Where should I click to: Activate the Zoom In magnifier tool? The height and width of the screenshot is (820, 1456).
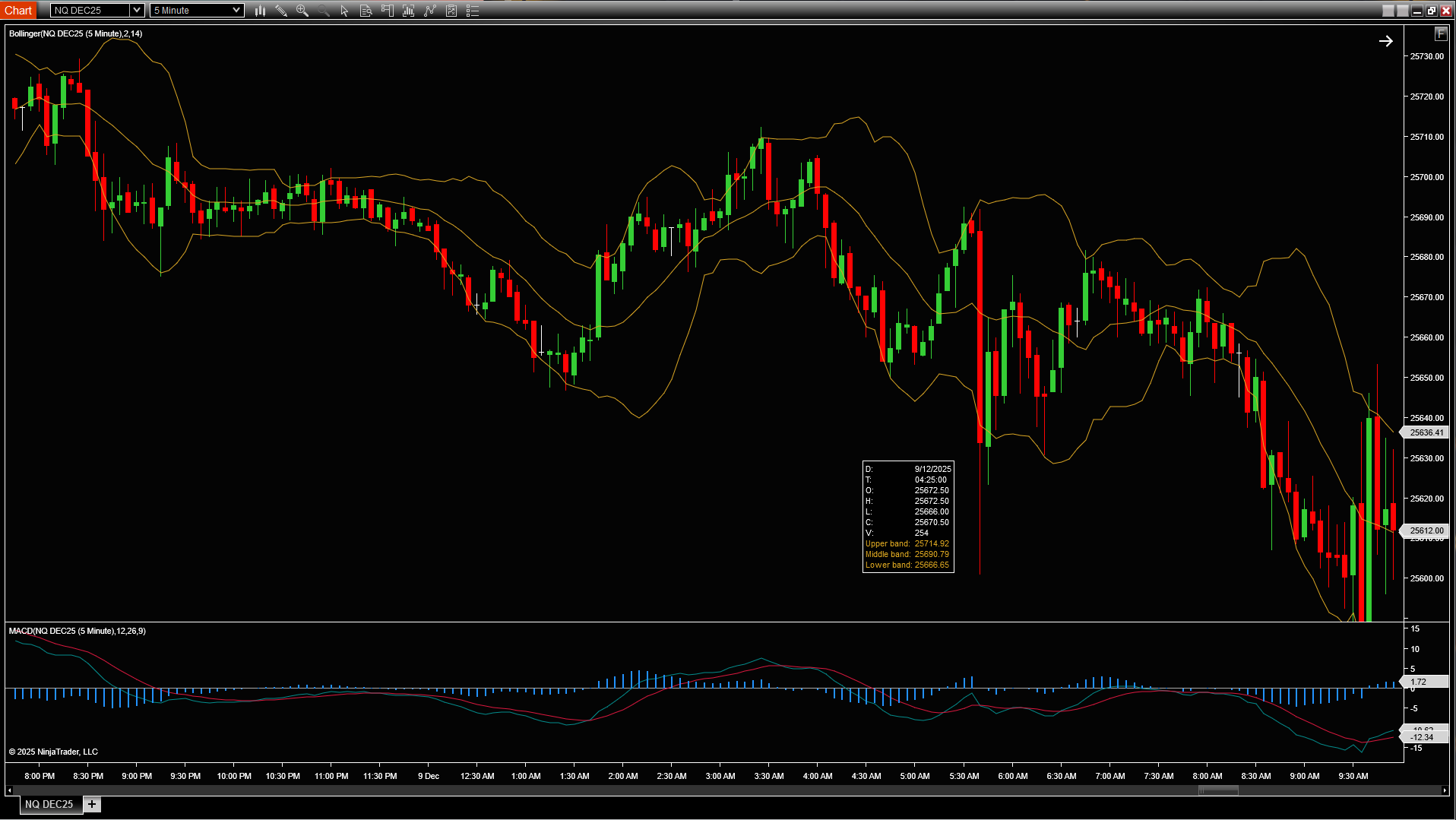(302, 11)
